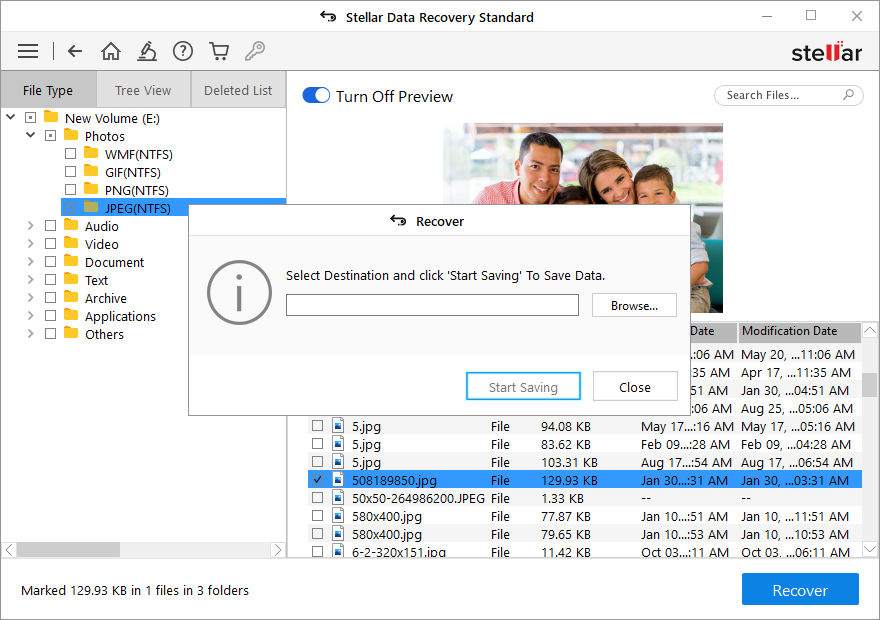The height and width of the screenshot is (620, 880).
Task: Uncheck the 508189850.jpg file checkbox
Action: coord(318,479)
